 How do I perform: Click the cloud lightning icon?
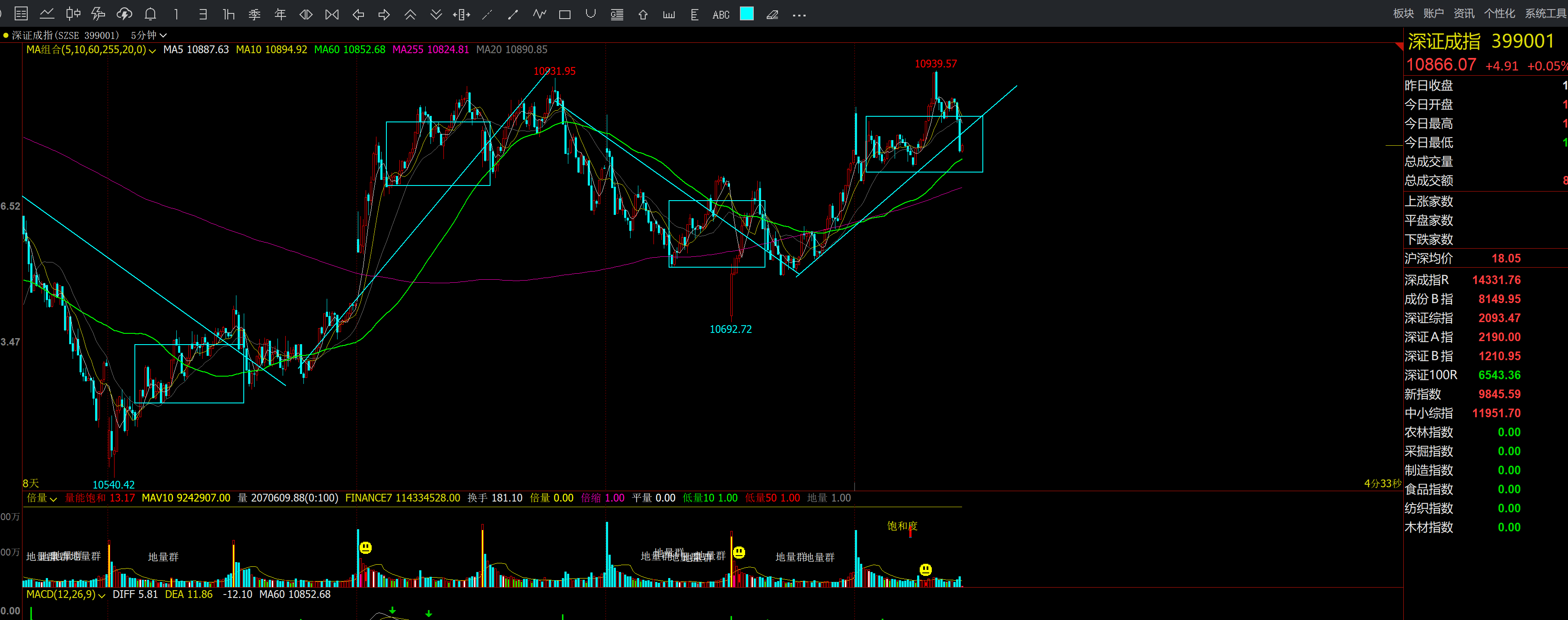124,14
